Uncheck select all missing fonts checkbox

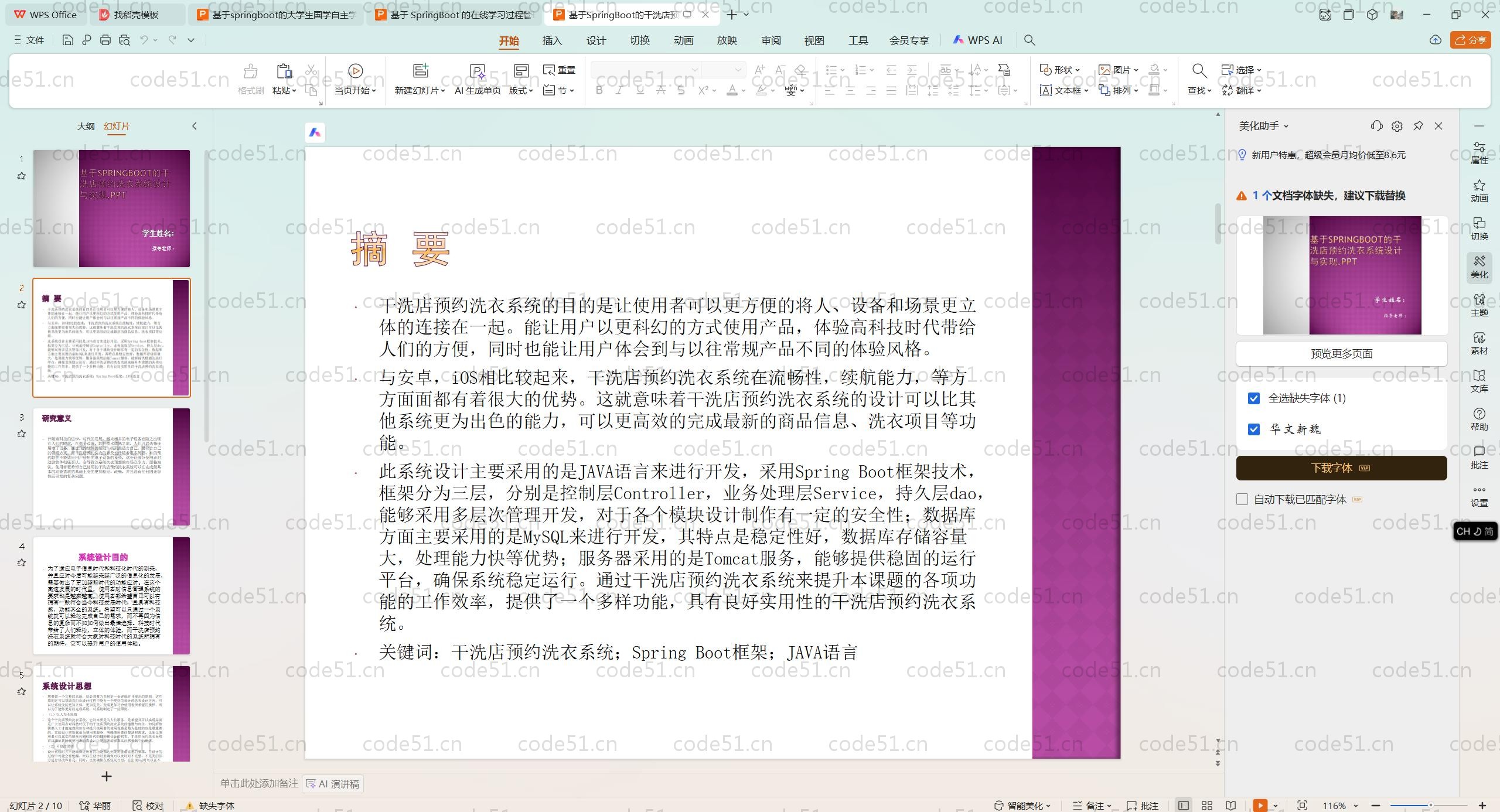1254,398
